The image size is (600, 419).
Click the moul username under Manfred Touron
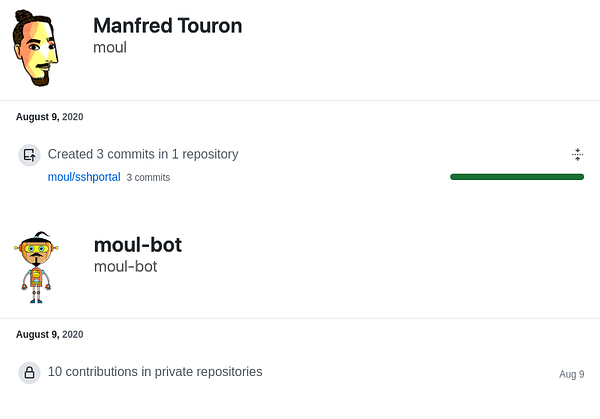(x=110, y=47)
